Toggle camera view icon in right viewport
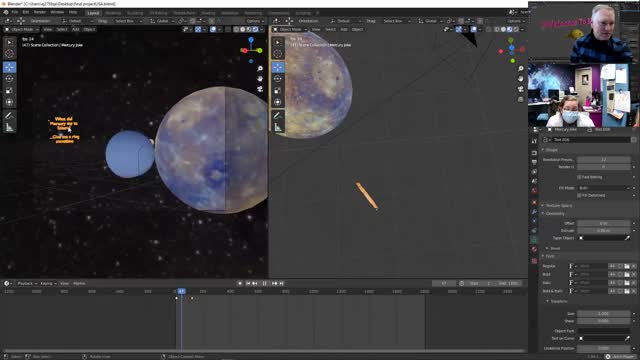Screen dimensions: 640x360 pos(520,89)
